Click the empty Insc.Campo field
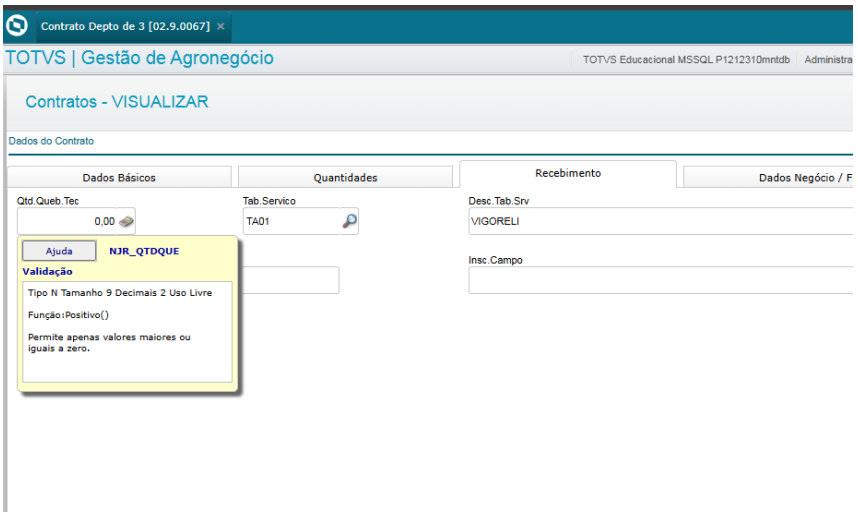 click(x=660, y=280)
